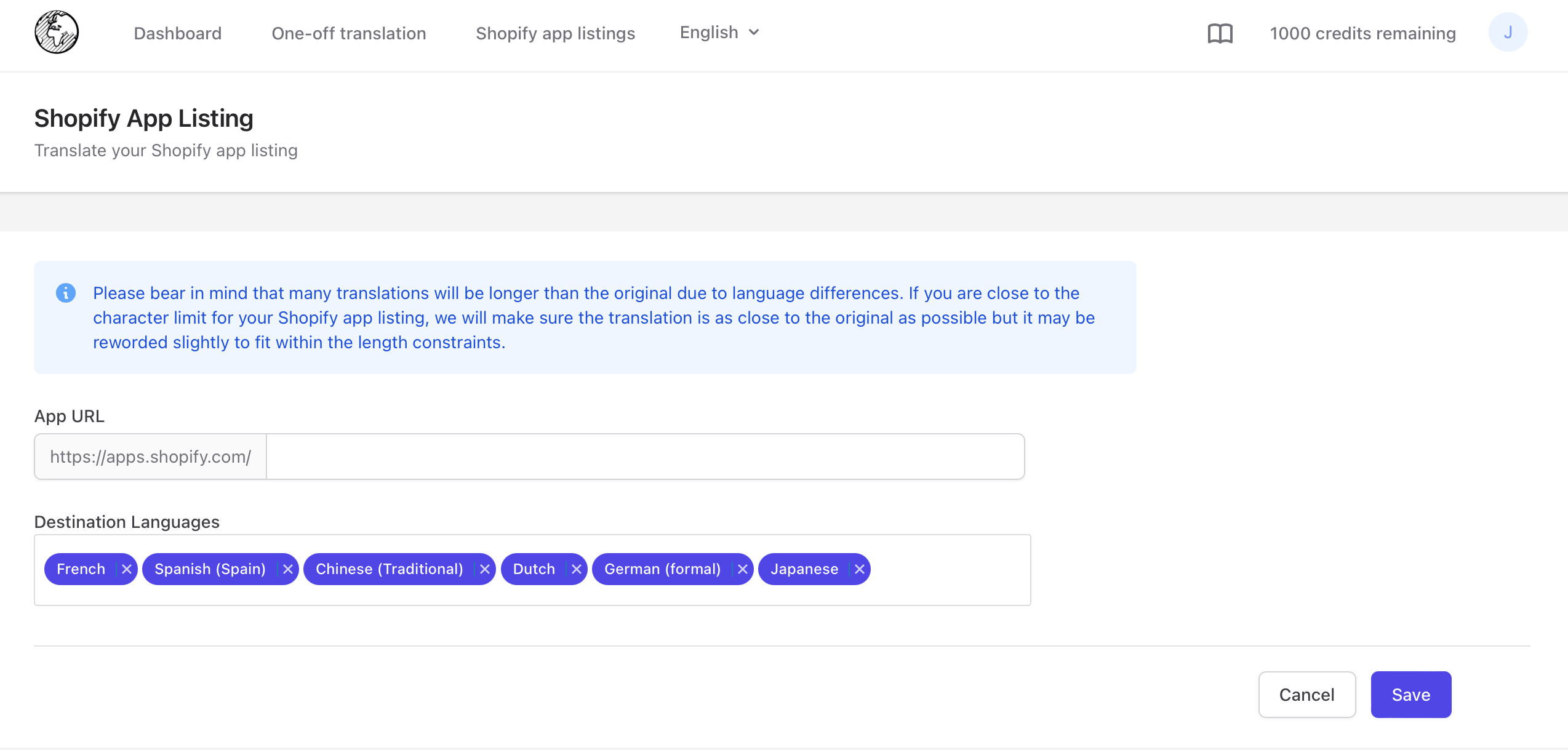Viewport: 1568px width, 750px height.
Task: Click the Destination Languages label
Action: [x=127, y=522]
